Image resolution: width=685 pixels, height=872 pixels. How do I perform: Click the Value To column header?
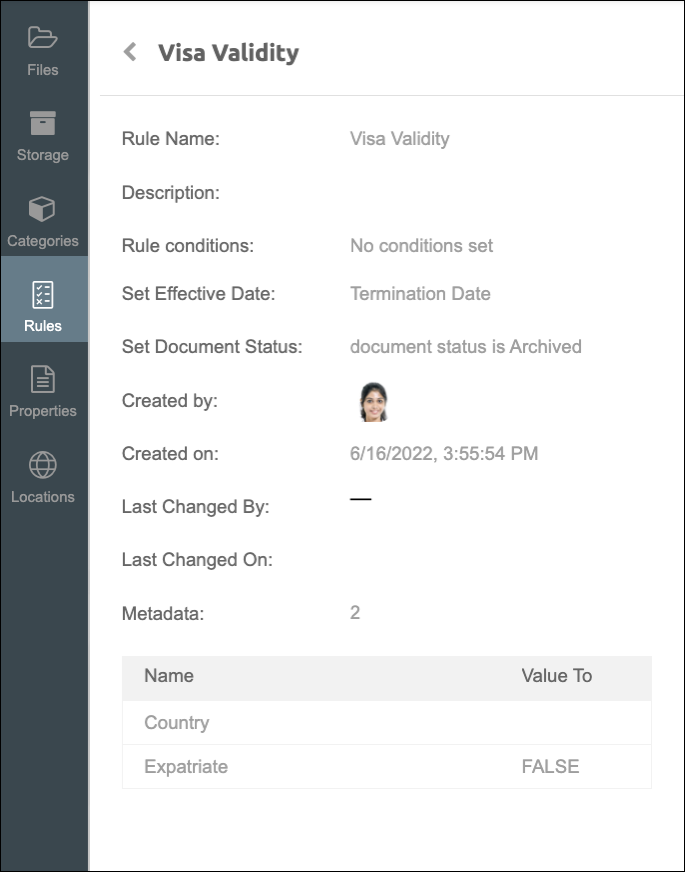point(556,676)
